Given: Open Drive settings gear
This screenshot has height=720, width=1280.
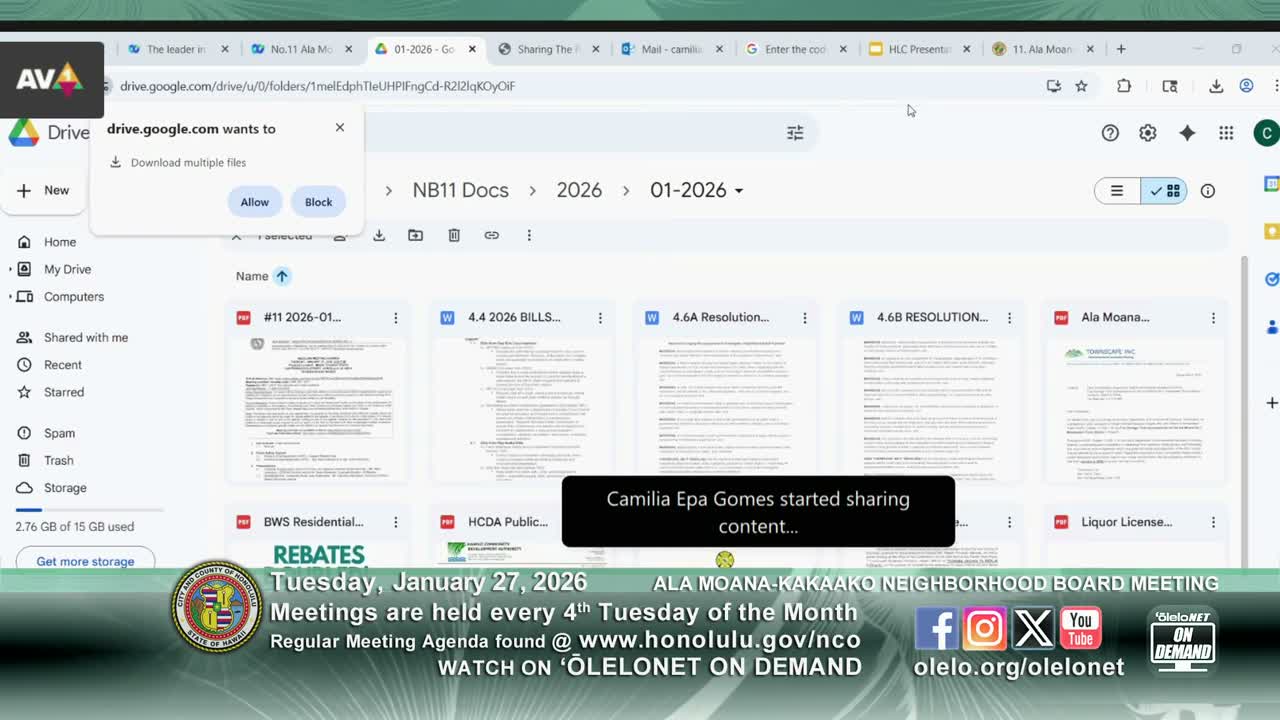Looking at the screenshot, I should pyautogui.click(x=1148, y=133).
